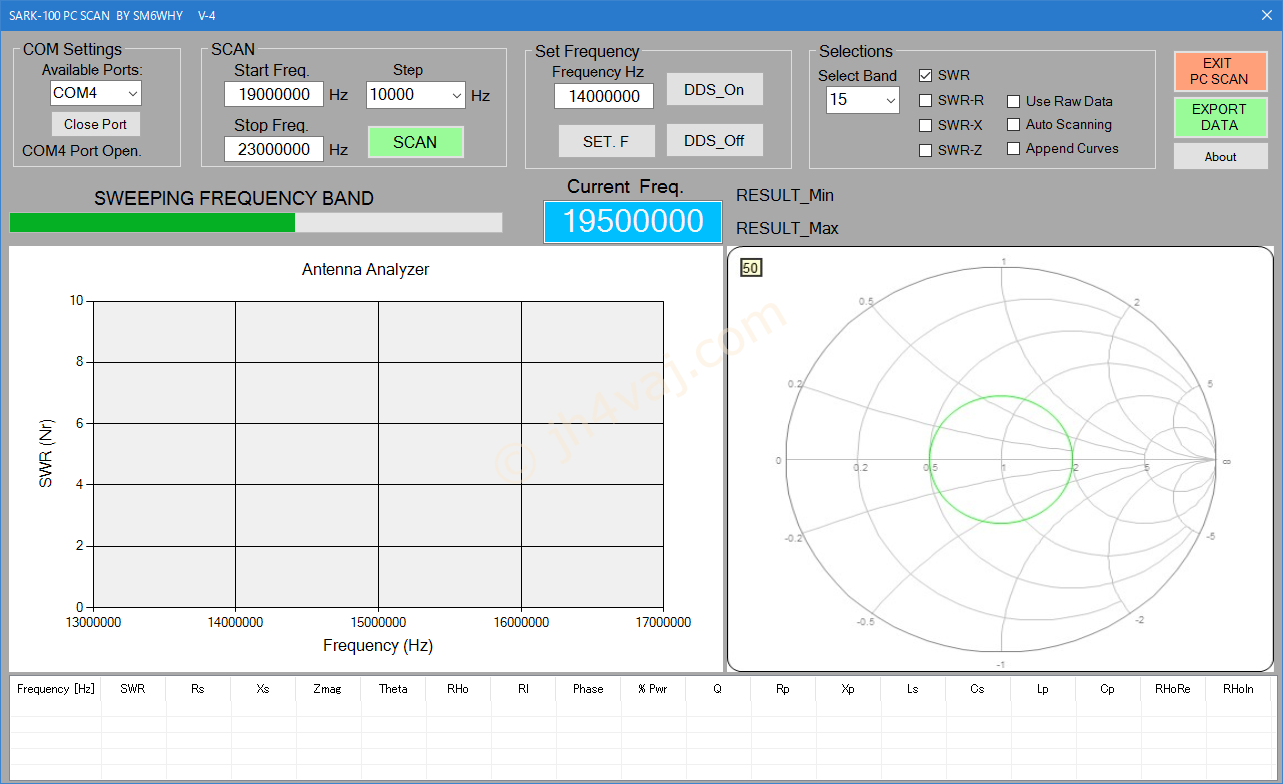Select the Xs column header
Screen dimensions: 1283x784
click(263, 688)
